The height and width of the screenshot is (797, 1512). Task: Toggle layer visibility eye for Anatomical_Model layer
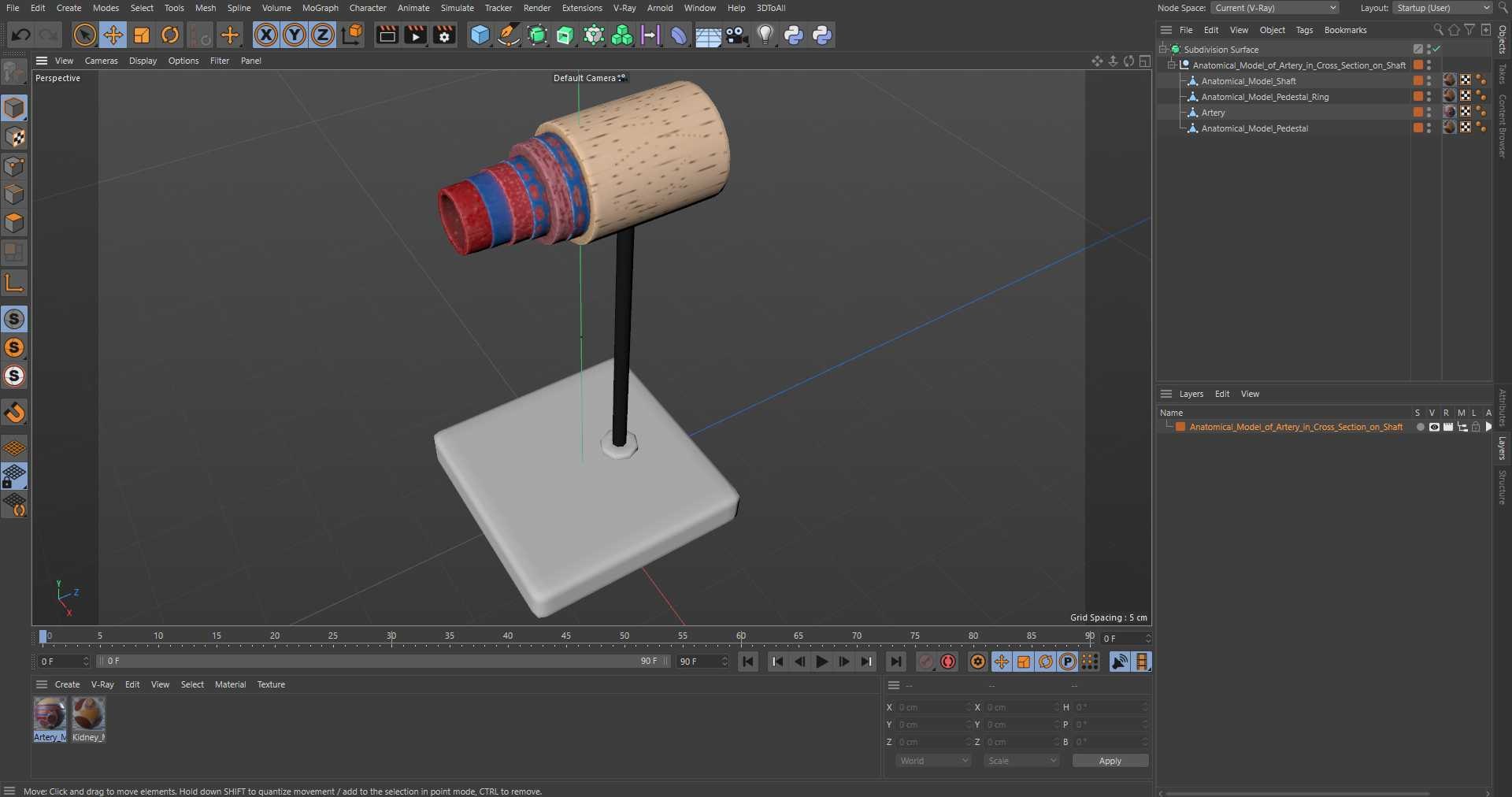(1434, 427)
